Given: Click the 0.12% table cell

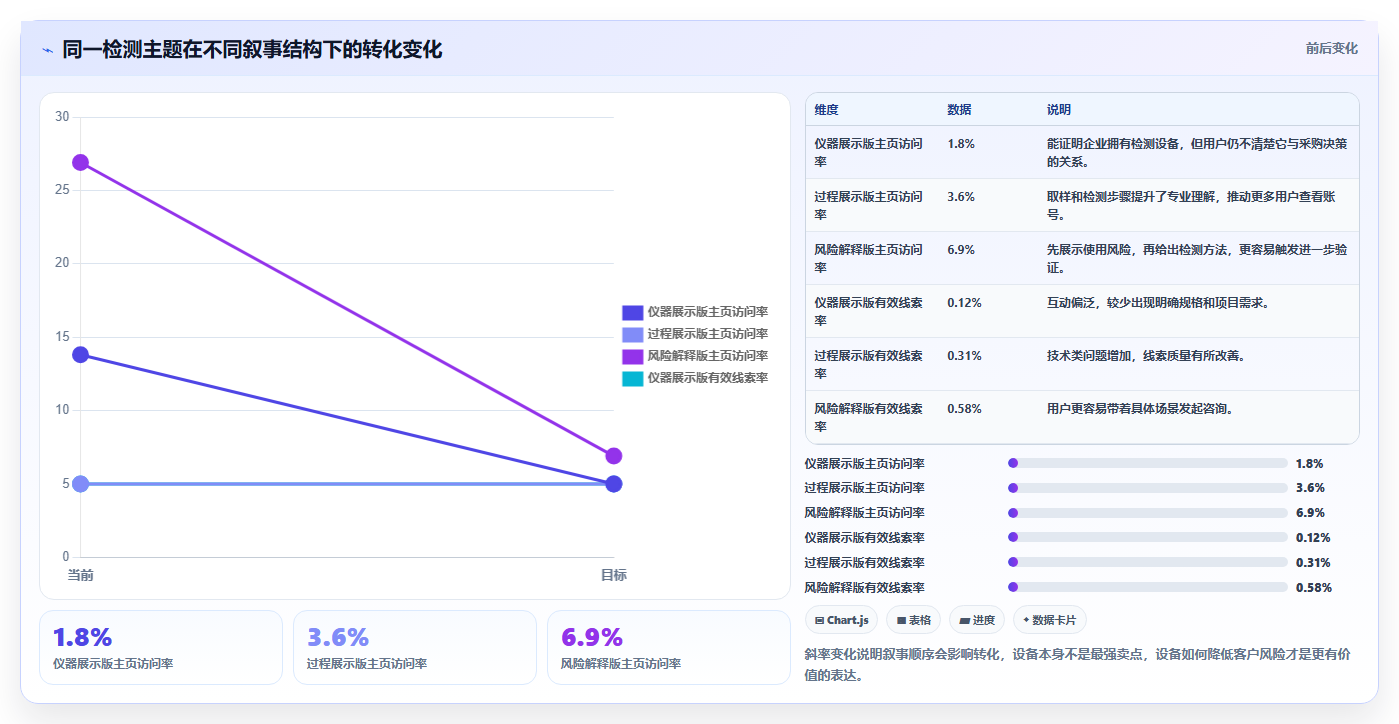Looking at the screenshot, I should [x=964, y=302].
